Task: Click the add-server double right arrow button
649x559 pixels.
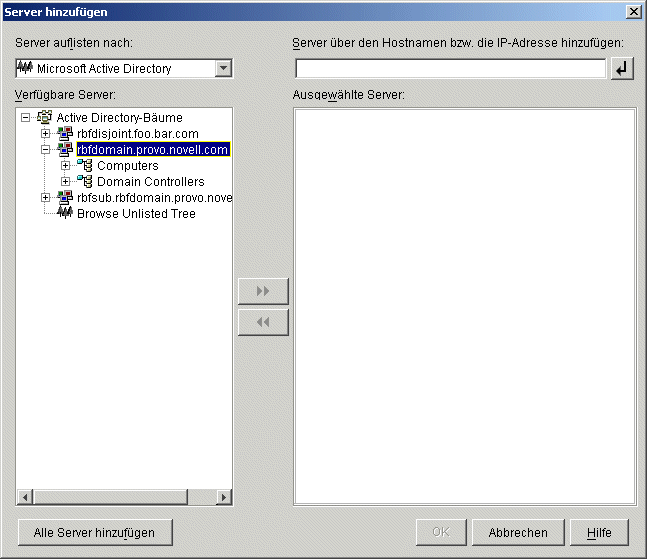Action: (263, 291)
